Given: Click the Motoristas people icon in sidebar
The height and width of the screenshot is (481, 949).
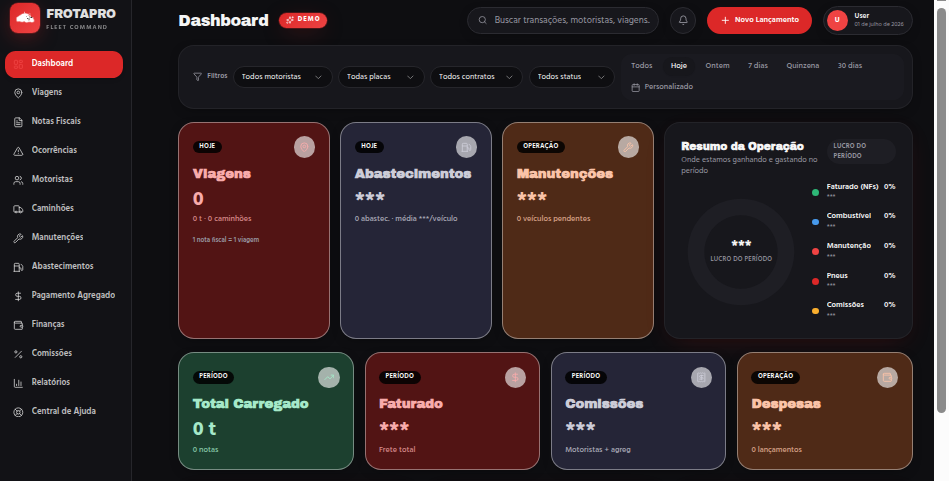Looking at the screenshot, I should (18, 180).
